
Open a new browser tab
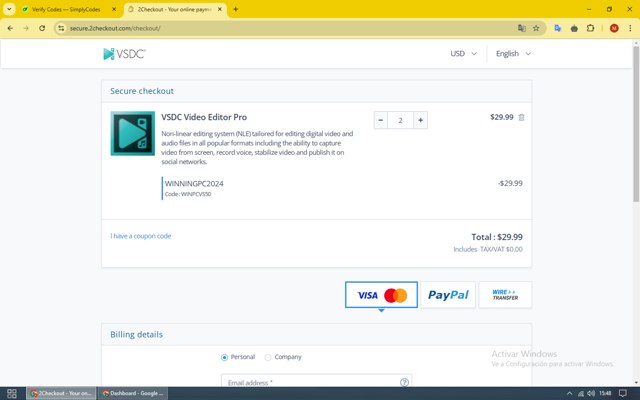(236, 9)
